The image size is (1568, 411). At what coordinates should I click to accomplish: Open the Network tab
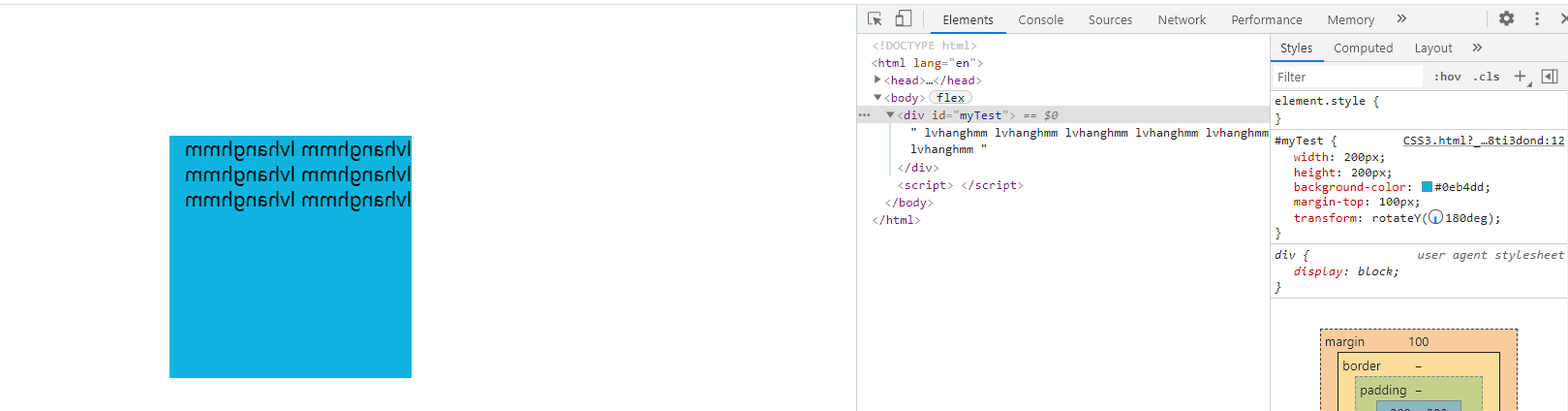(1182, 19)
